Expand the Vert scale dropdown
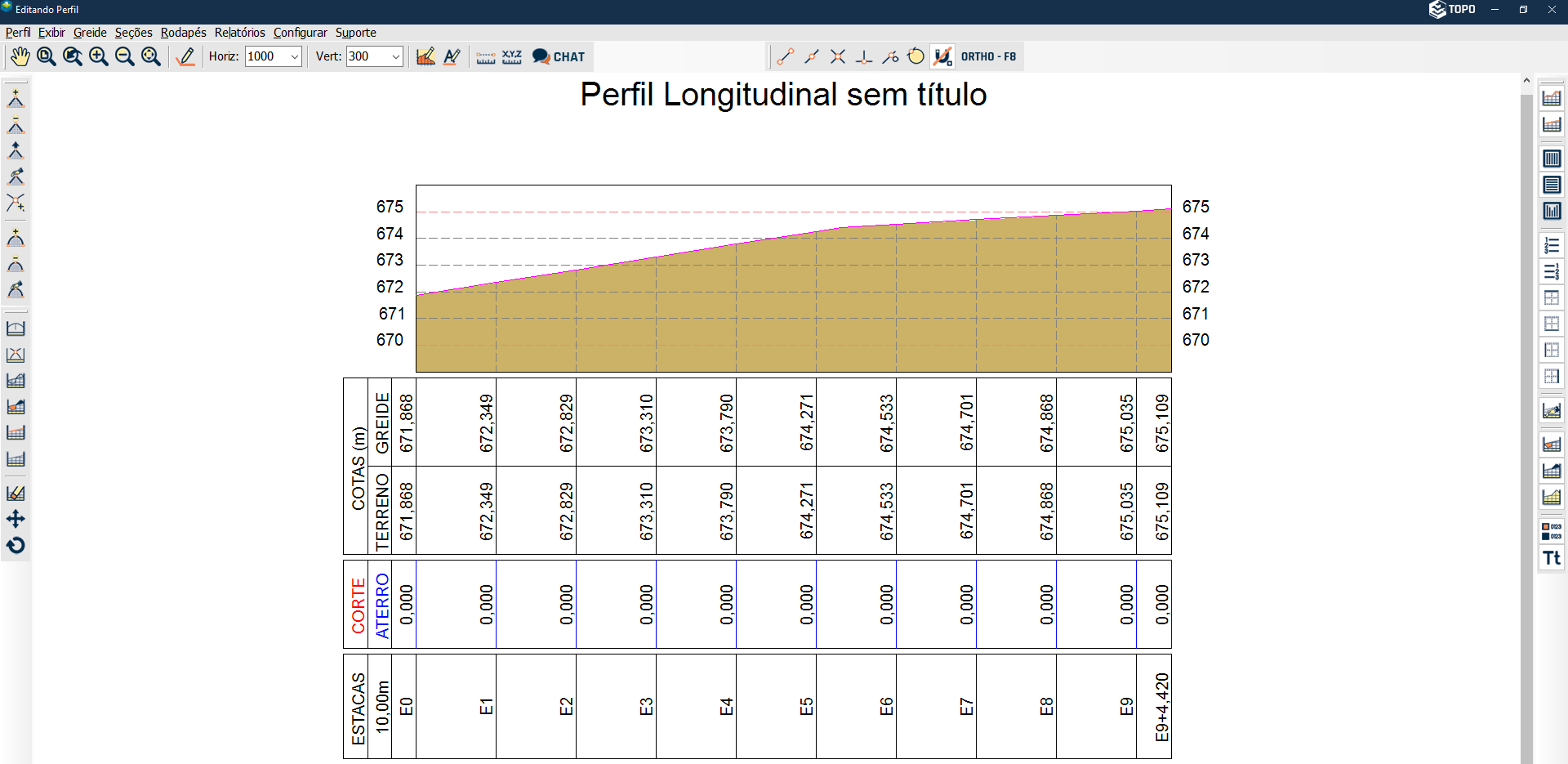This screenshot has height=764, width=1568. click(395, 56)
